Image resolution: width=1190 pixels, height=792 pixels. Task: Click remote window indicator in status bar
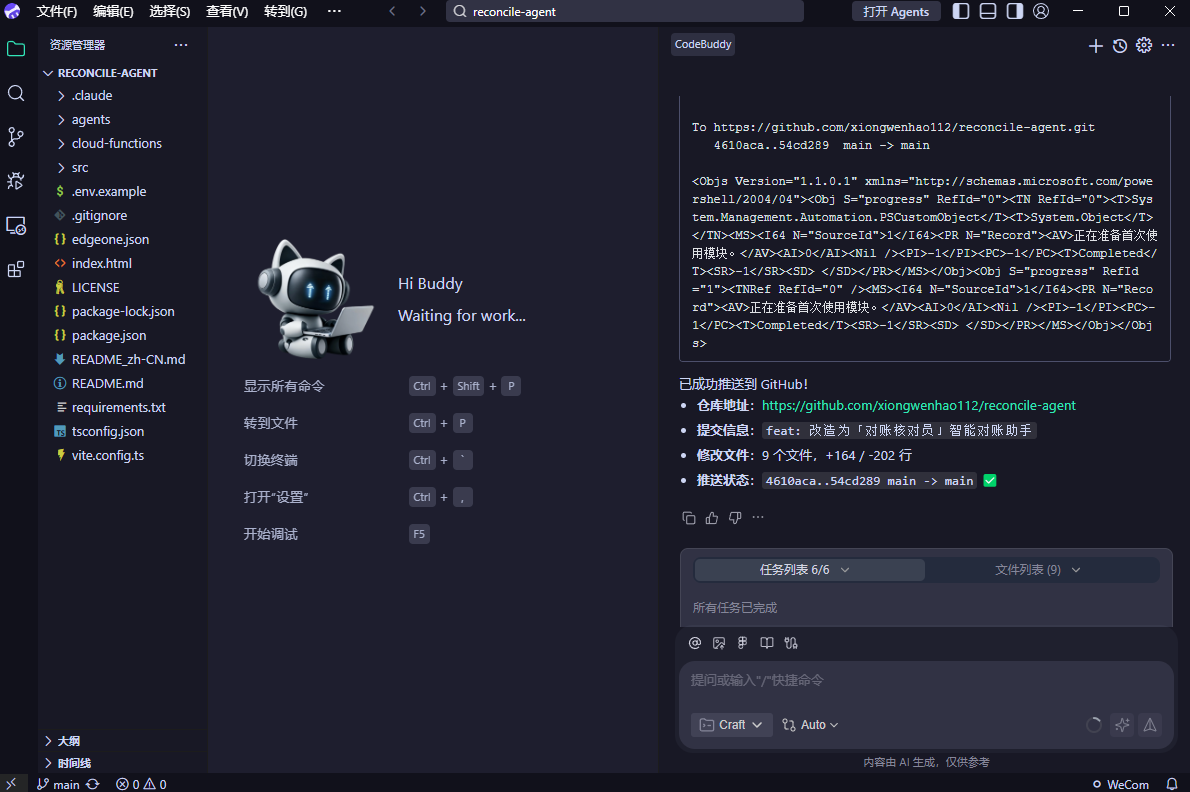point(11,784)
